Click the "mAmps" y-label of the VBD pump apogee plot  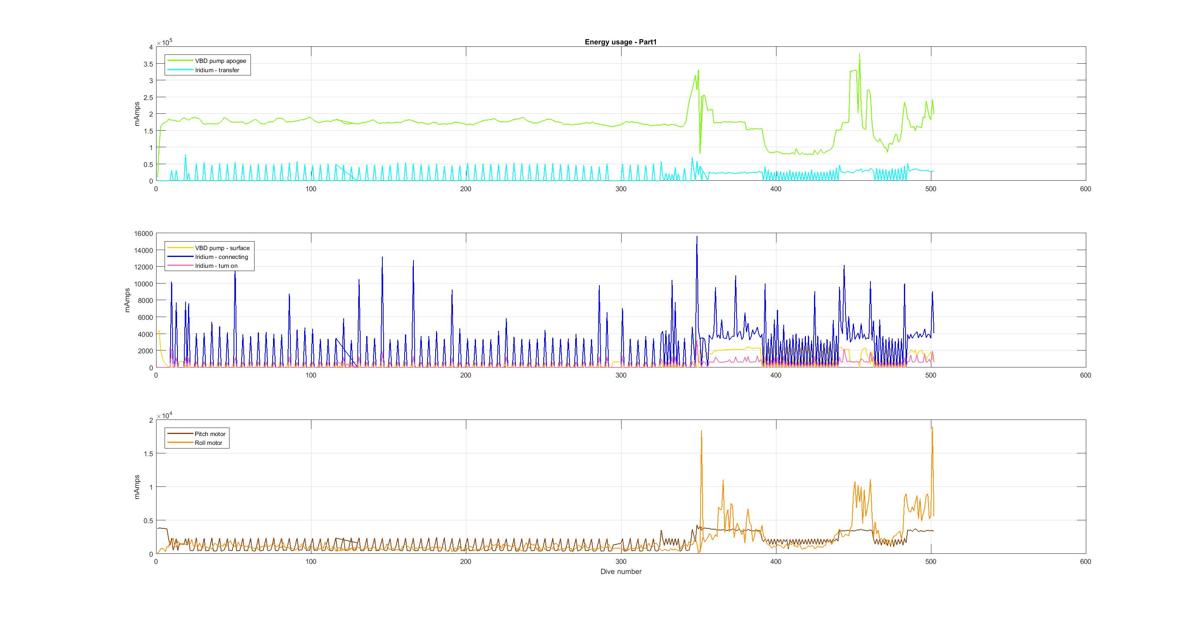click(x=137, y=114)
